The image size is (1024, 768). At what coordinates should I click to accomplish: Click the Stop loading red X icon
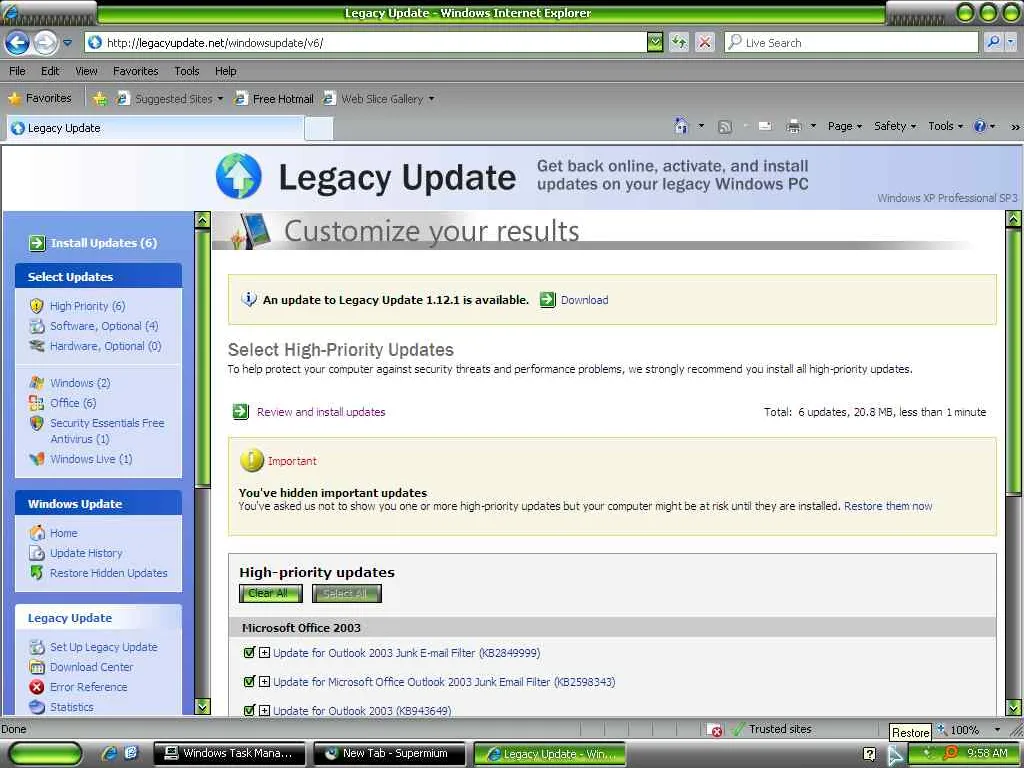click(x=705, y=42)
